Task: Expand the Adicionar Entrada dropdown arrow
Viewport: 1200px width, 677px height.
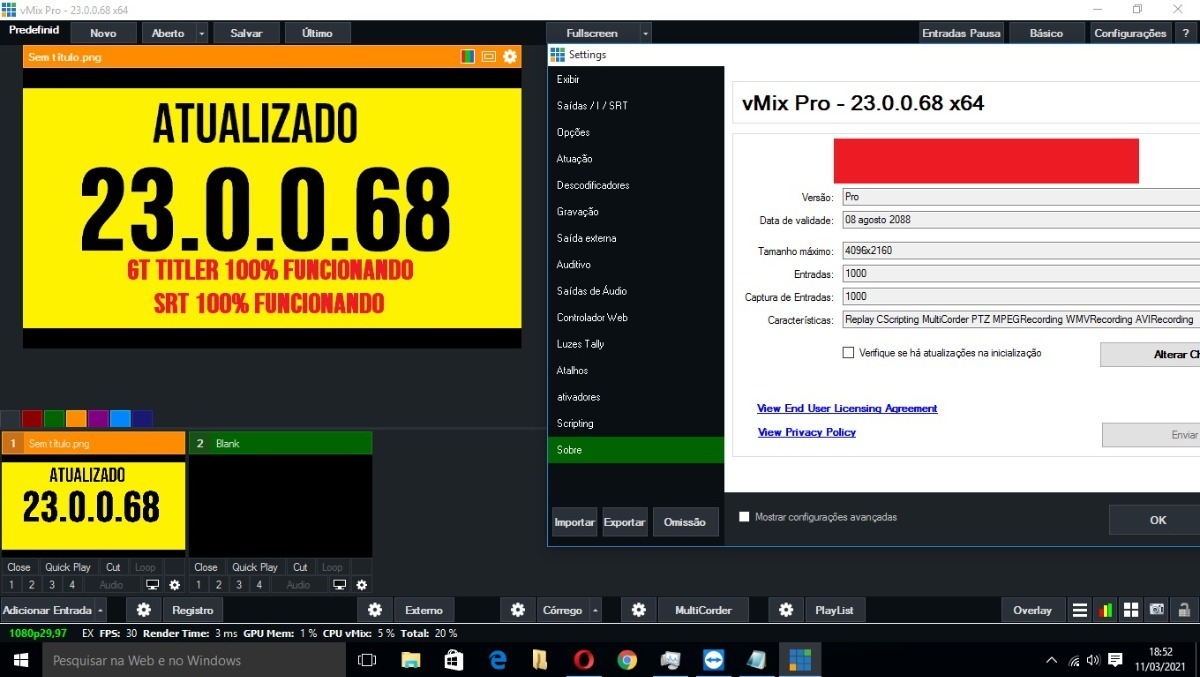Action: click(100, 610)
